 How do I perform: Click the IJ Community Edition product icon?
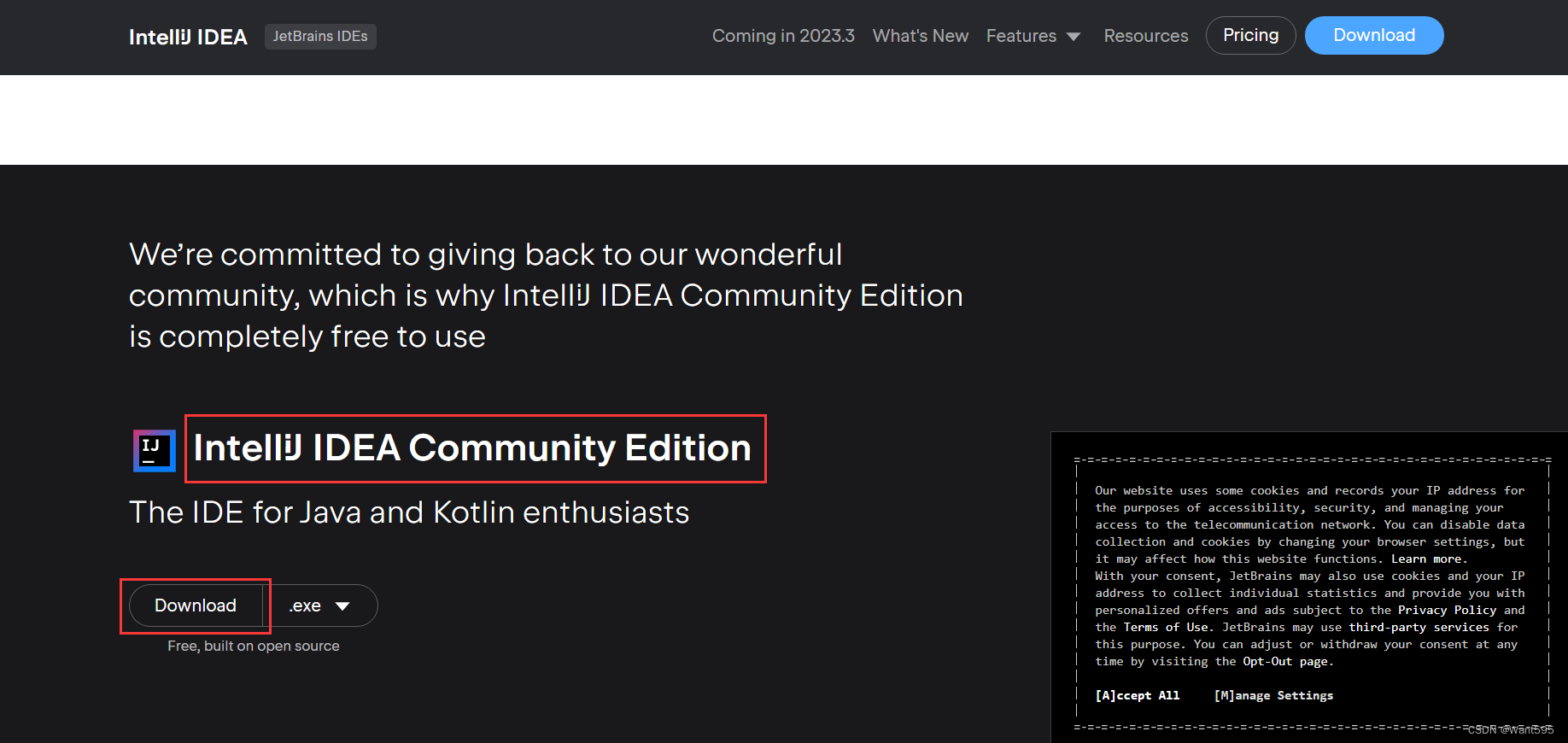tap(155, 450)
